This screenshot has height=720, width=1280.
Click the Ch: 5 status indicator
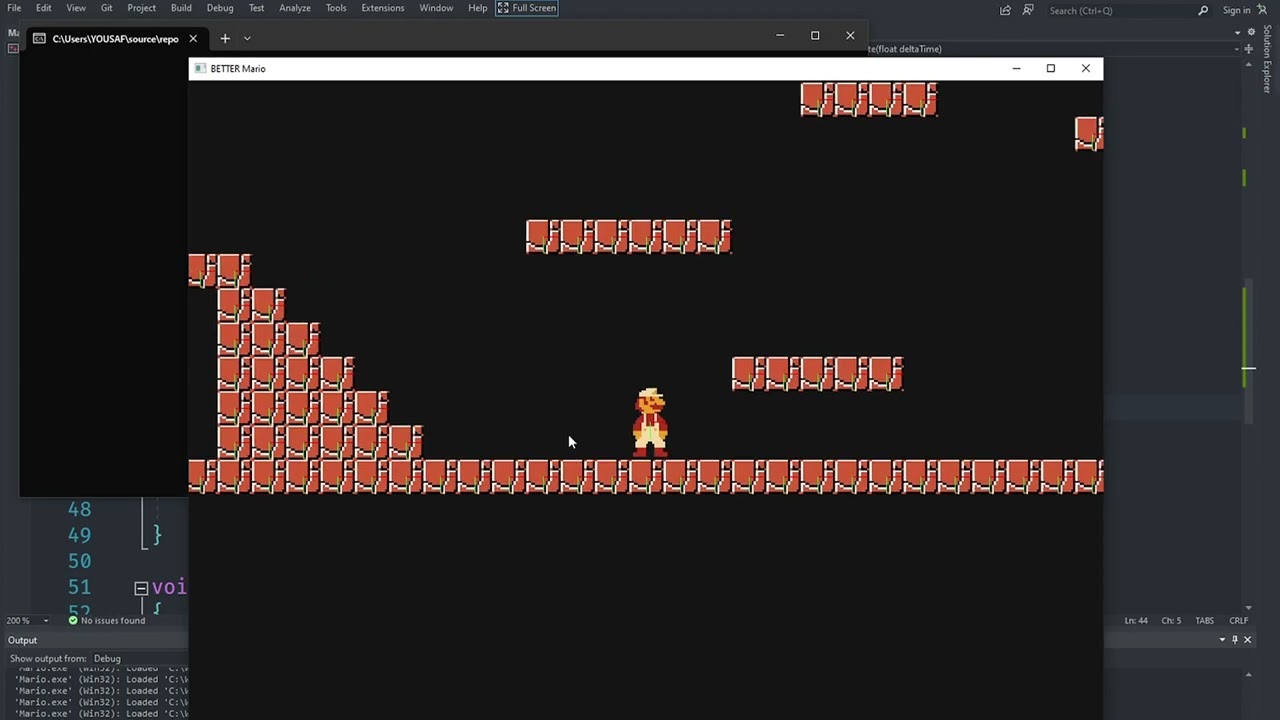(1171, 620)
